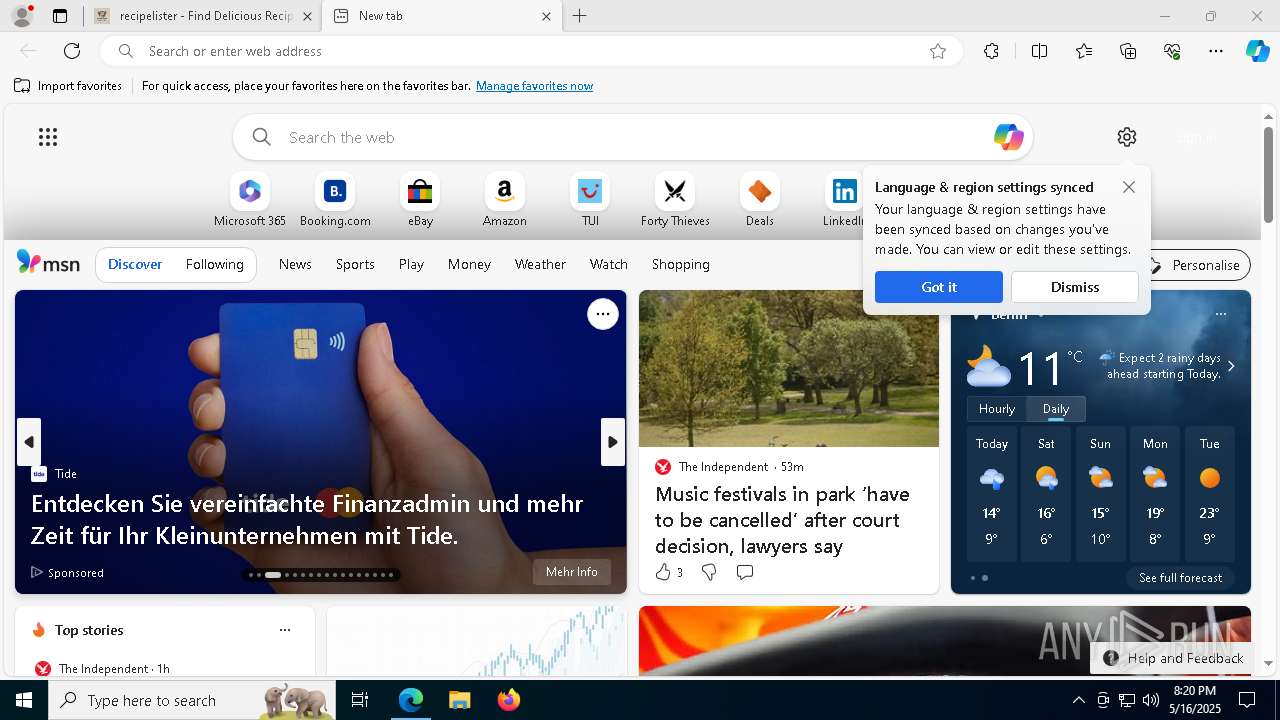Open the News menu item
Image resolution: width=1280 pixels, height=720 pixels.
click(x=295, y=264)
